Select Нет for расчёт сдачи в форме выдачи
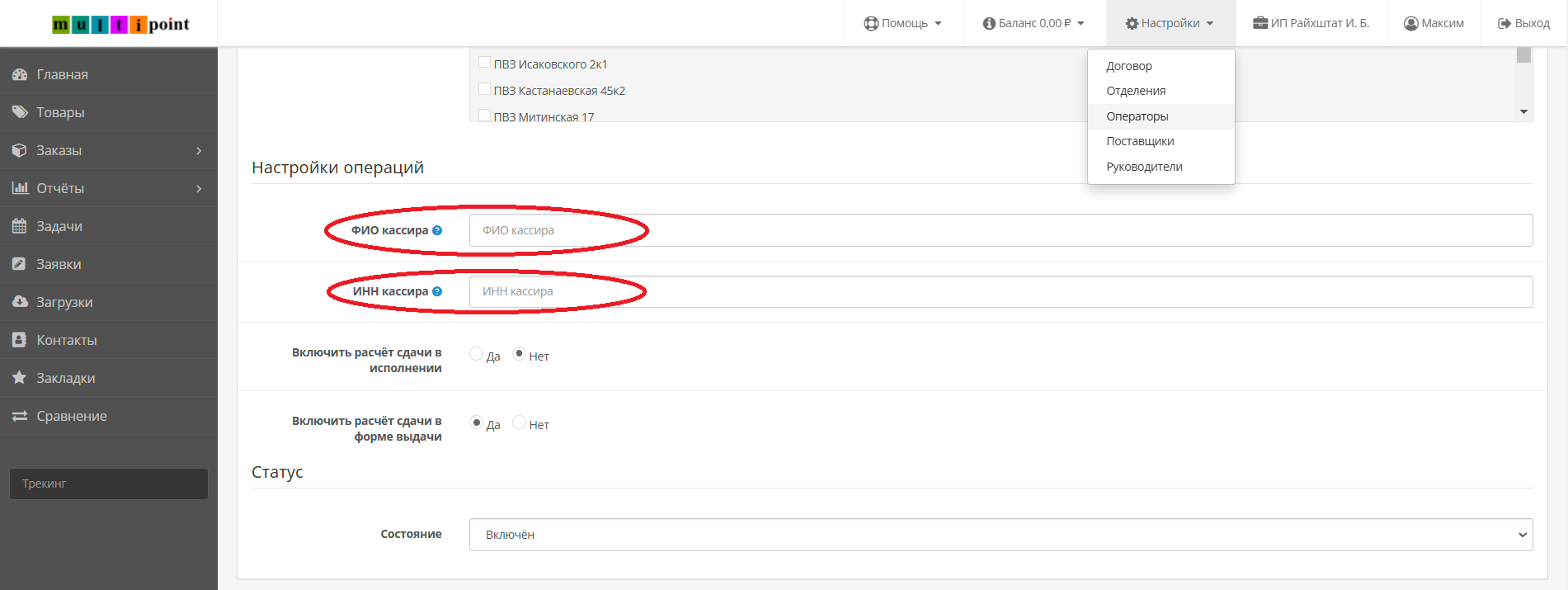 519,422
